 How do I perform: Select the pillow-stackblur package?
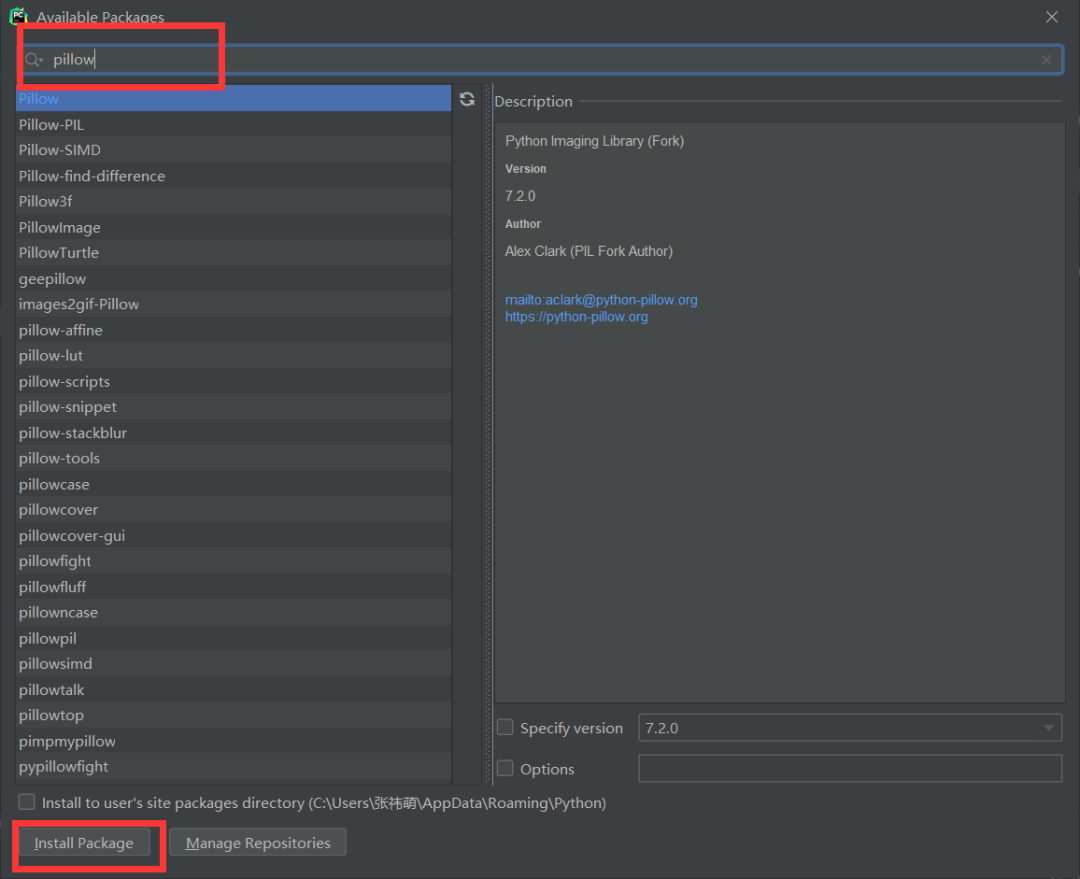233,433
